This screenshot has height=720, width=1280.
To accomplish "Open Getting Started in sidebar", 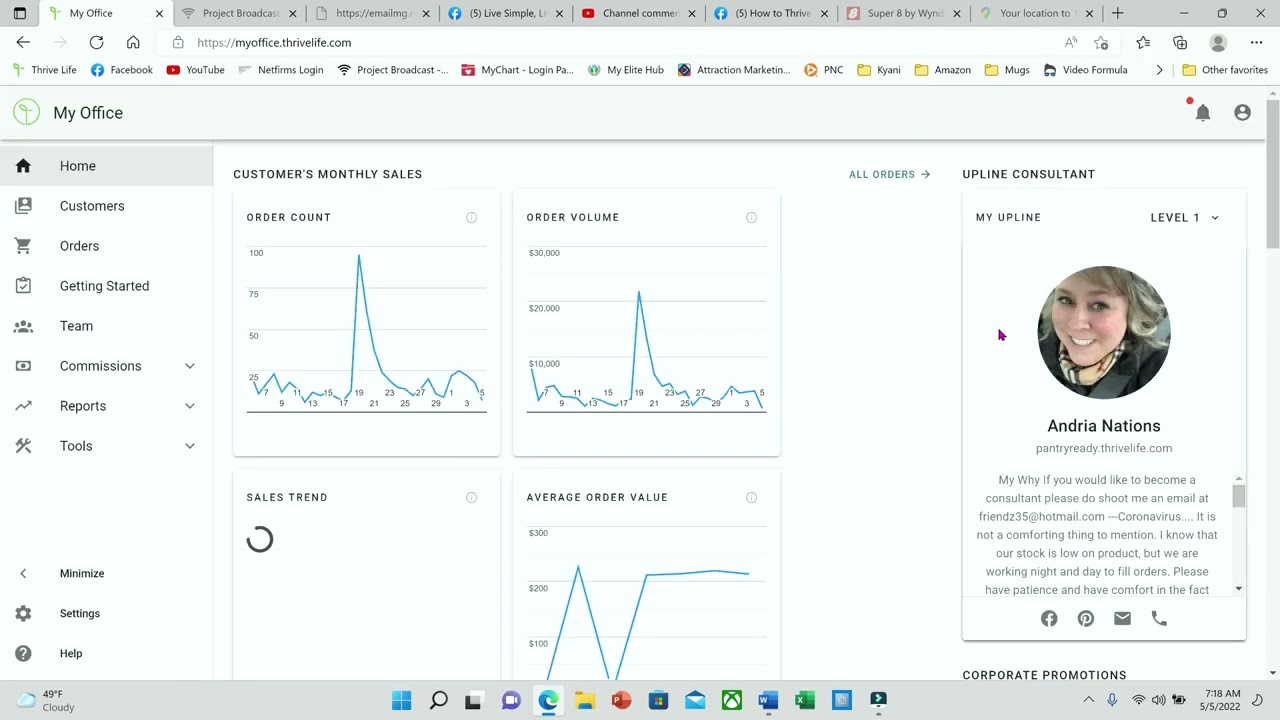I will click(x=106, y=286).
